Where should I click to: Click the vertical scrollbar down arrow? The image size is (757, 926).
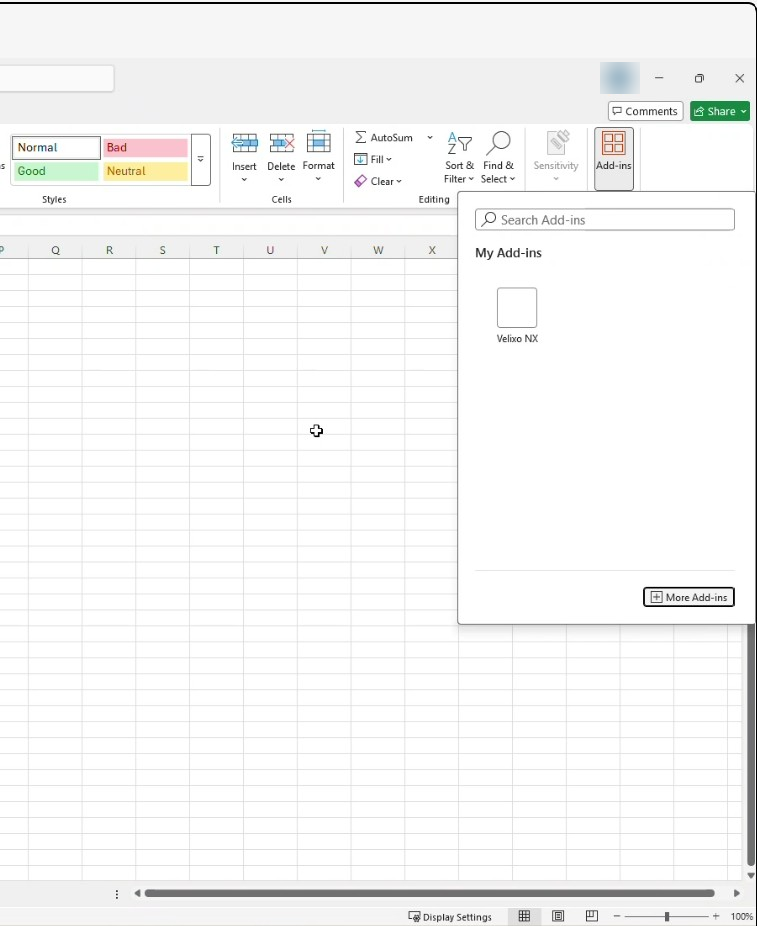click(751, 875)
